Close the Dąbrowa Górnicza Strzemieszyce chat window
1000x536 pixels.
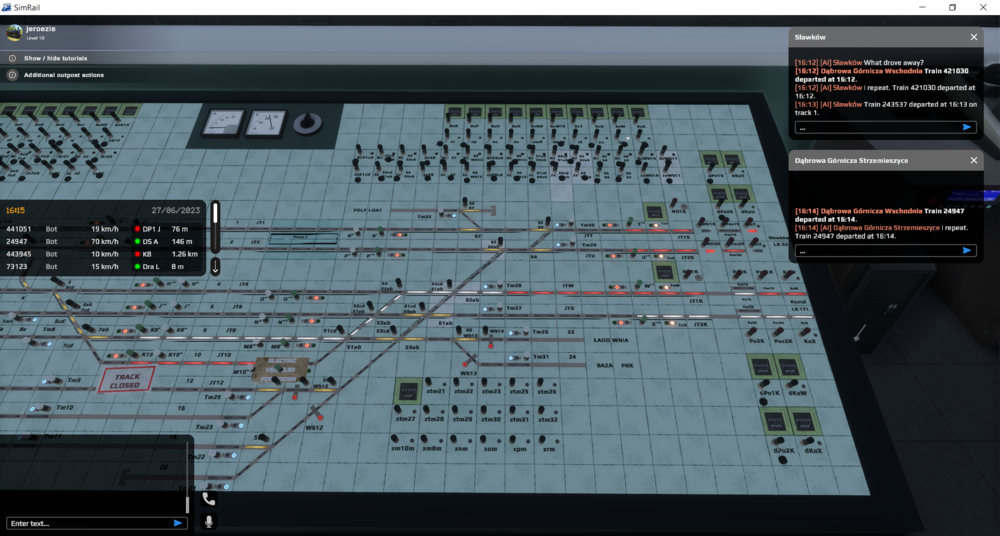[x=974, y=160]
